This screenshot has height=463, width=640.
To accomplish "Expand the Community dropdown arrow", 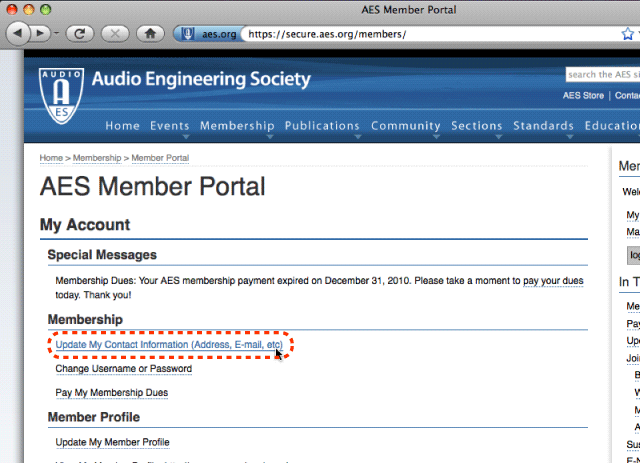I will pos(436,137).
